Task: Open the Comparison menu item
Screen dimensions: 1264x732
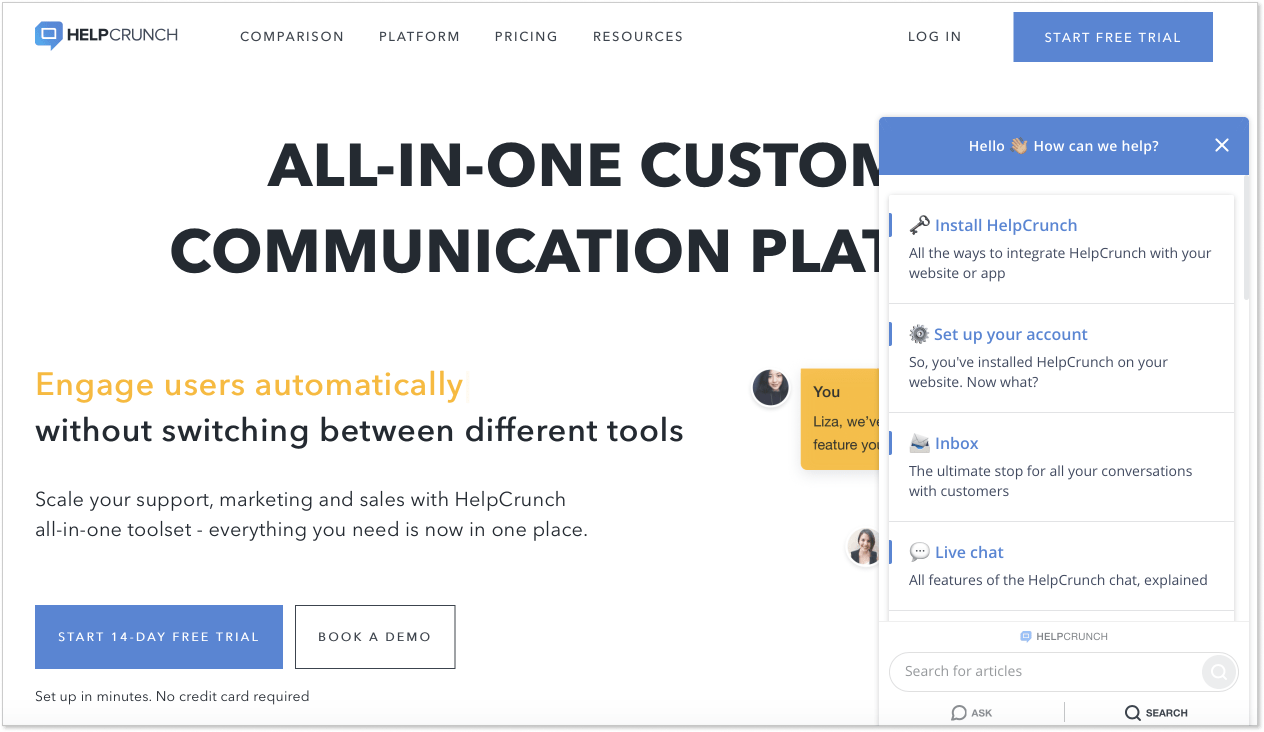Action: tap(292, 37)
